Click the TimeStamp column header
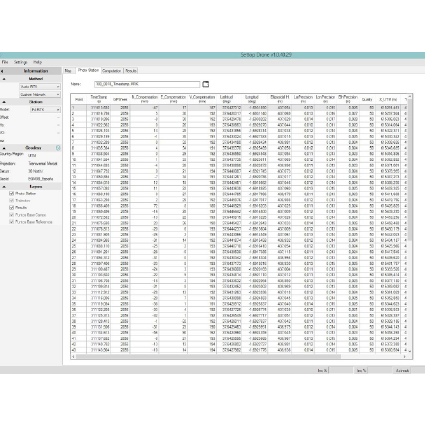The image size is (425, 425). click(x=99, y=99)
